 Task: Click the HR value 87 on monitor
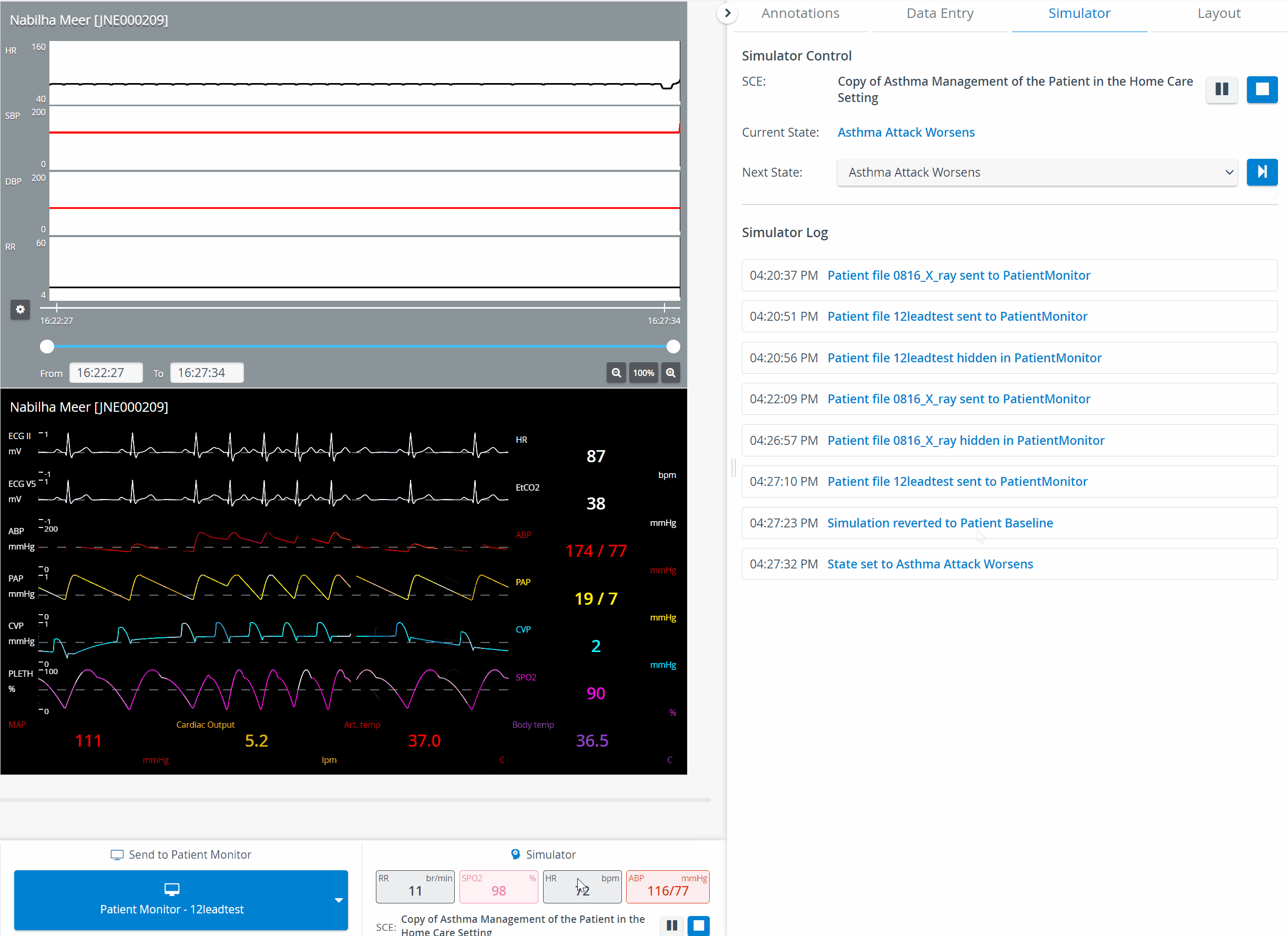(596, 456)
